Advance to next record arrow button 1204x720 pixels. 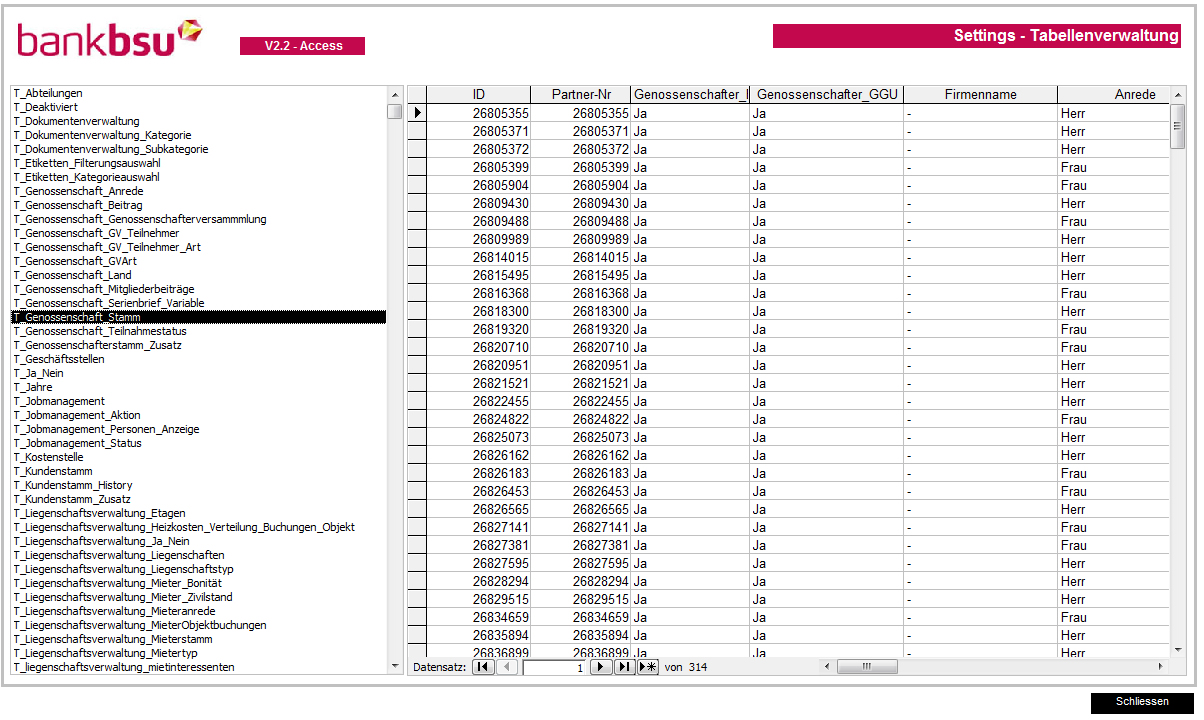601,667
